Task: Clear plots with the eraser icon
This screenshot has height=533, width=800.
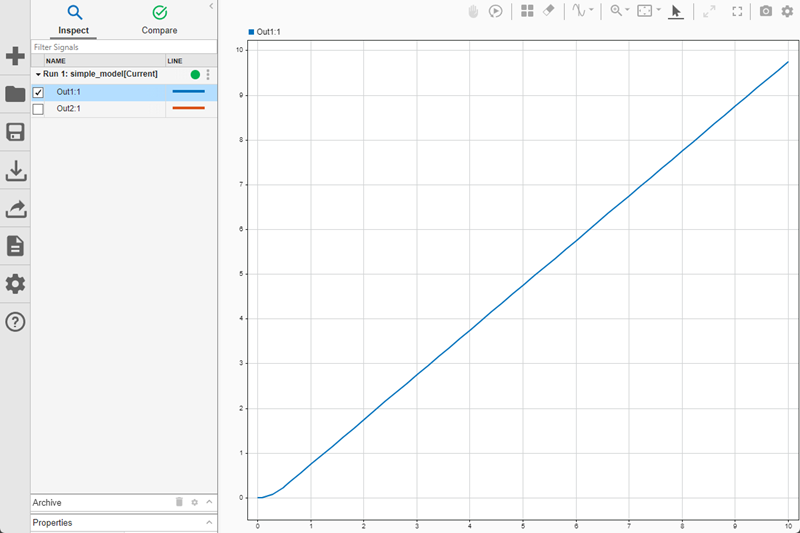Action: (x=548, y=11)
